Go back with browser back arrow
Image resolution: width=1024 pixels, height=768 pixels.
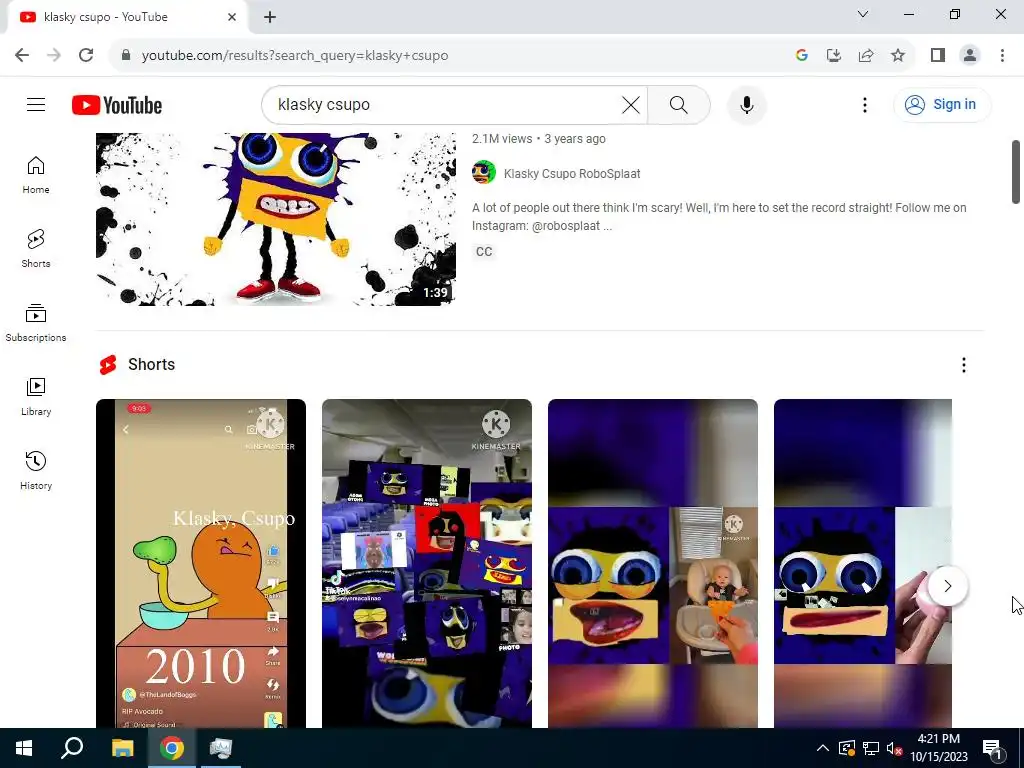click(x=22, y=56)
